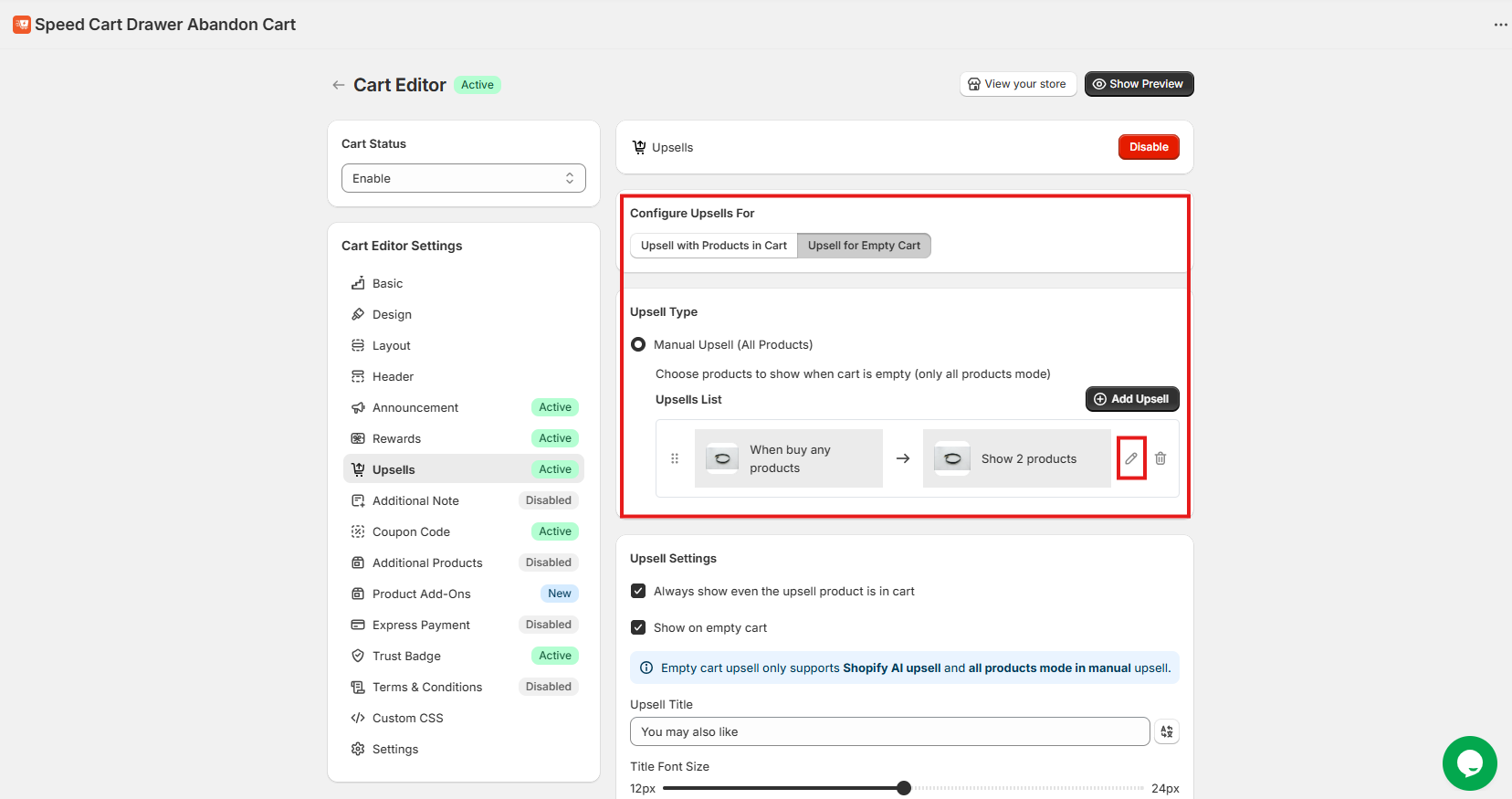This screenshot has height=799, width=1512.
Task: Toggle Always show upsell product checkbox
Action: click(638, 592)
